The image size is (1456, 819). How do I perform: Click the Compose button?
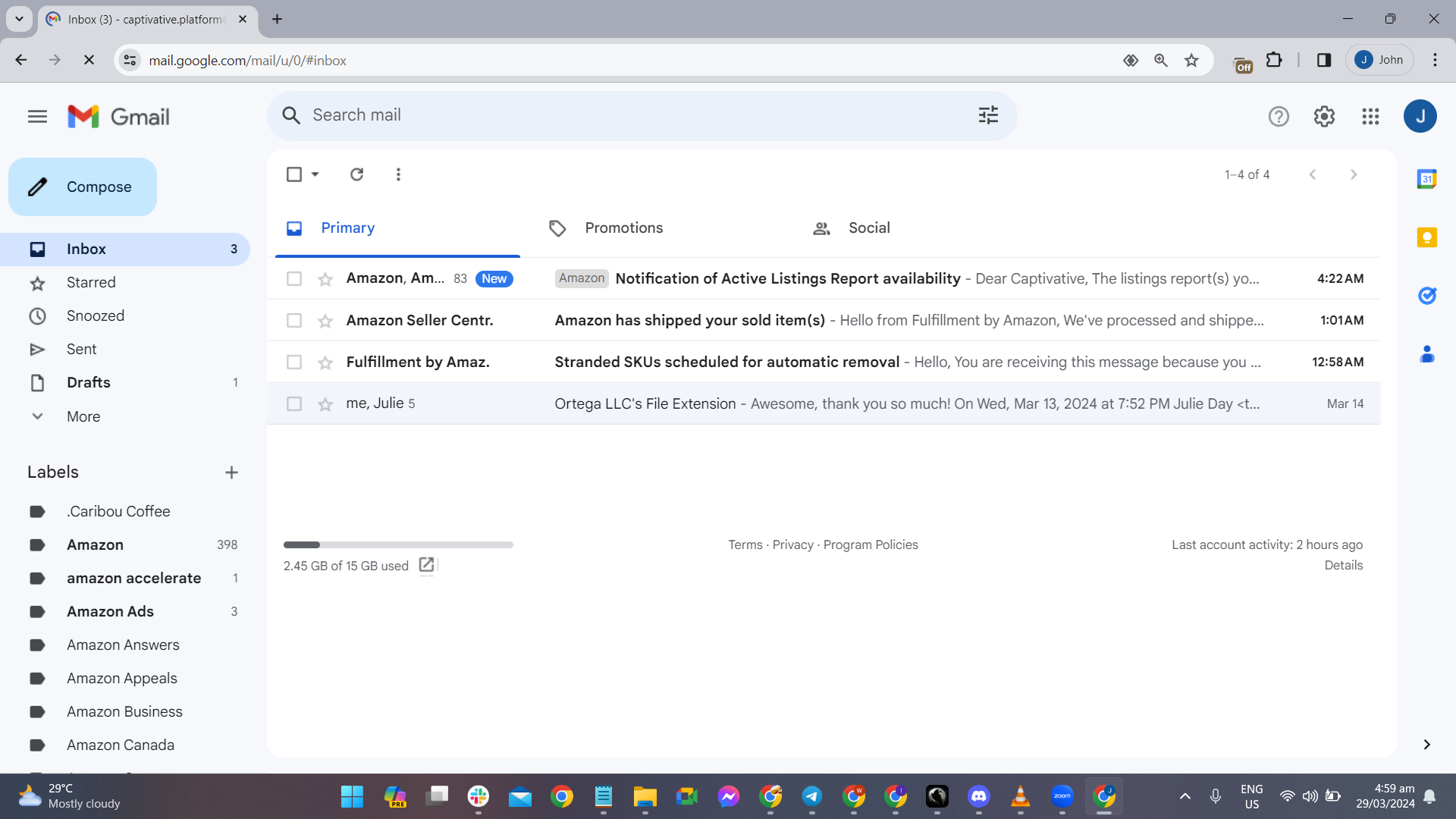coord(83,187)
